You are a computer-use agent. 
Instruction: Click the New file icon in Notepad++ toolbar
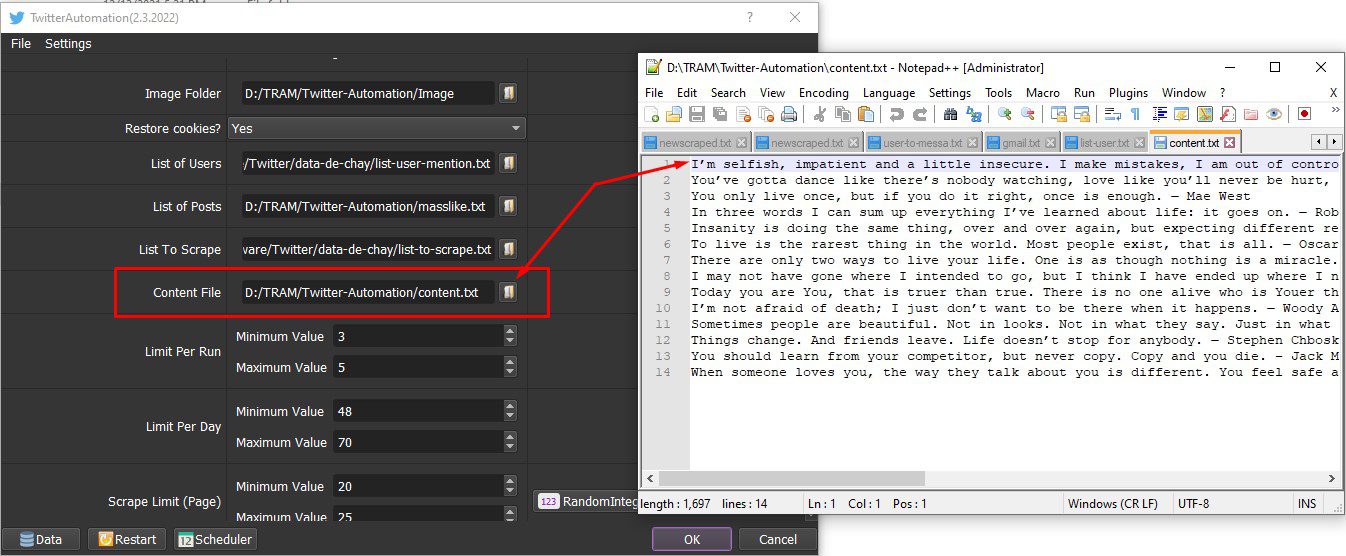tap(653, 114)
